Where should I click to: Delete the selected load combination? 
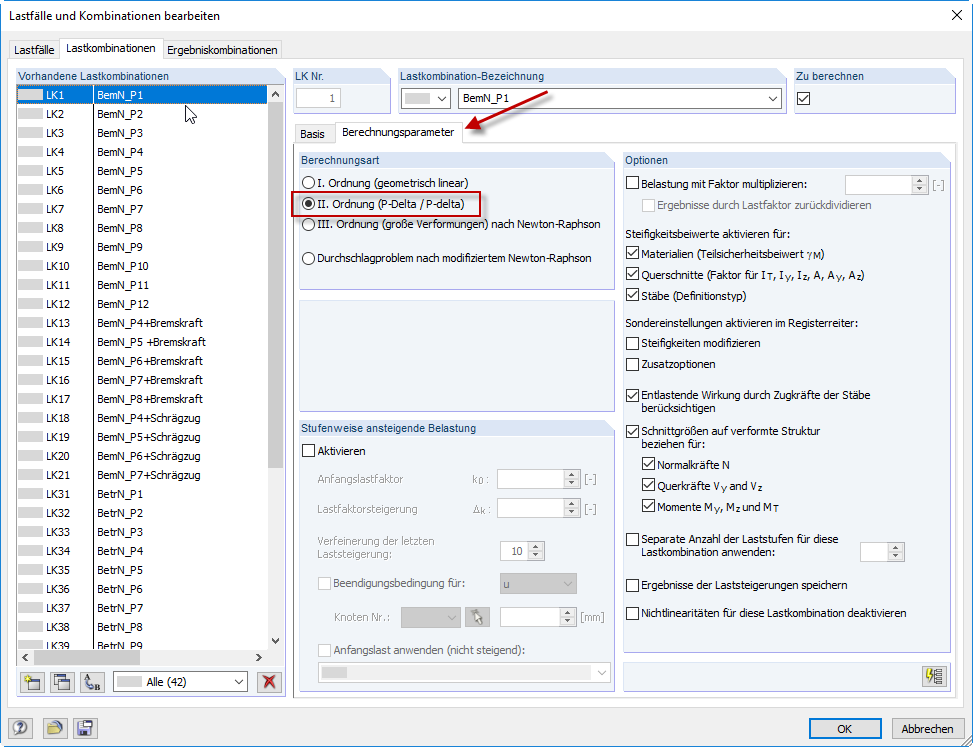269,682
